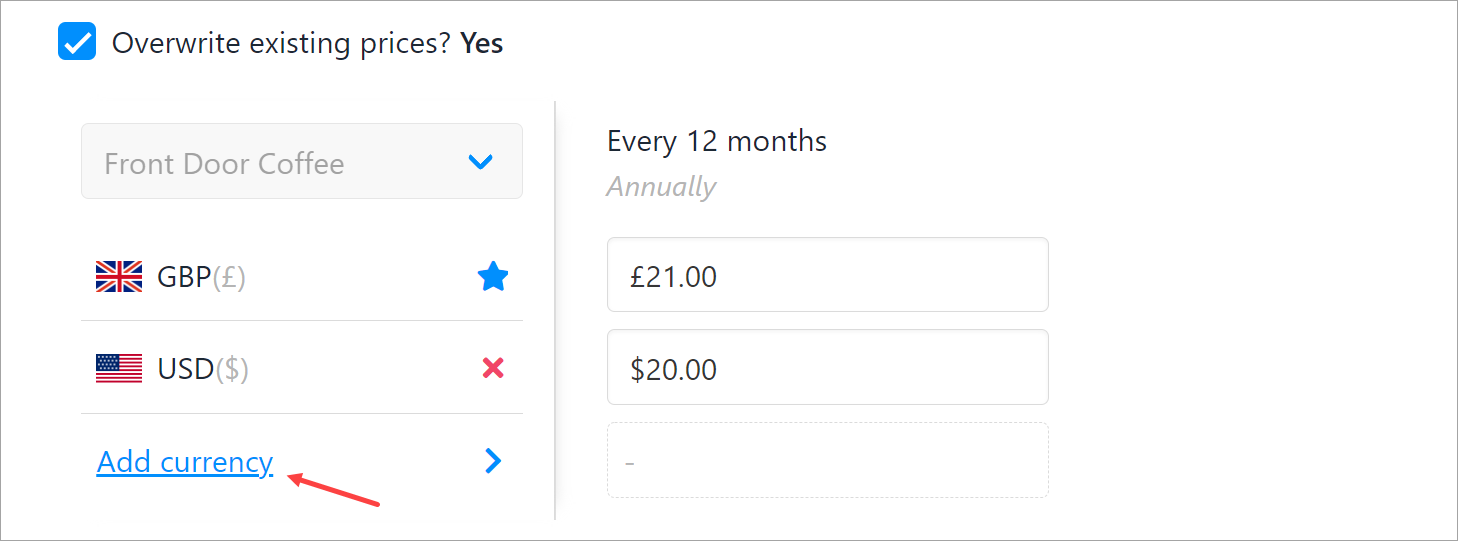Viewport: 1458px width, 541px height.
Task: Uncheck the Overwrite existing prices checkbox
Action: click(77, 43)
